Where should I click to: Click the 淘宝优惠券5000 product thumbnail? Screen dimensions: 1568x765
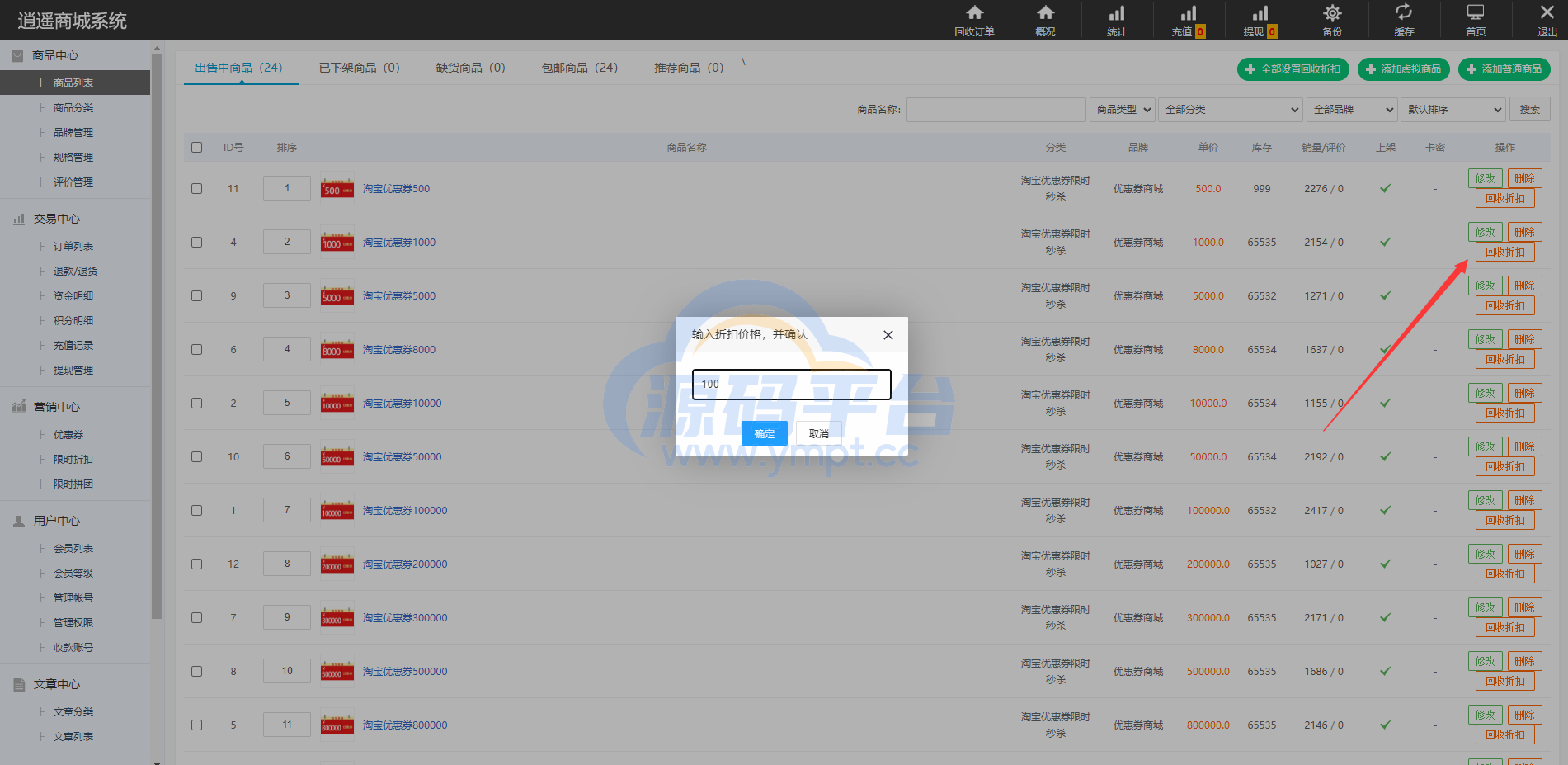tap(337, 295)
